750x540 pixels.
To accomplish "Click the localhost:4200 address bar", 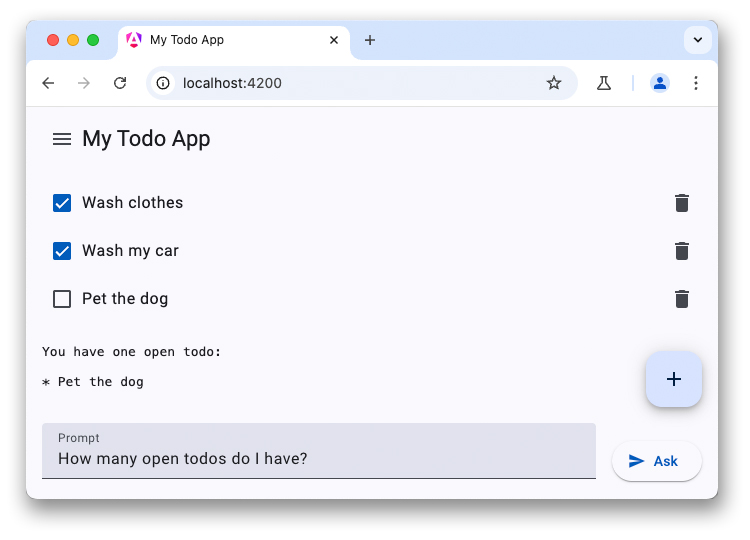I will tap(350, 83).
